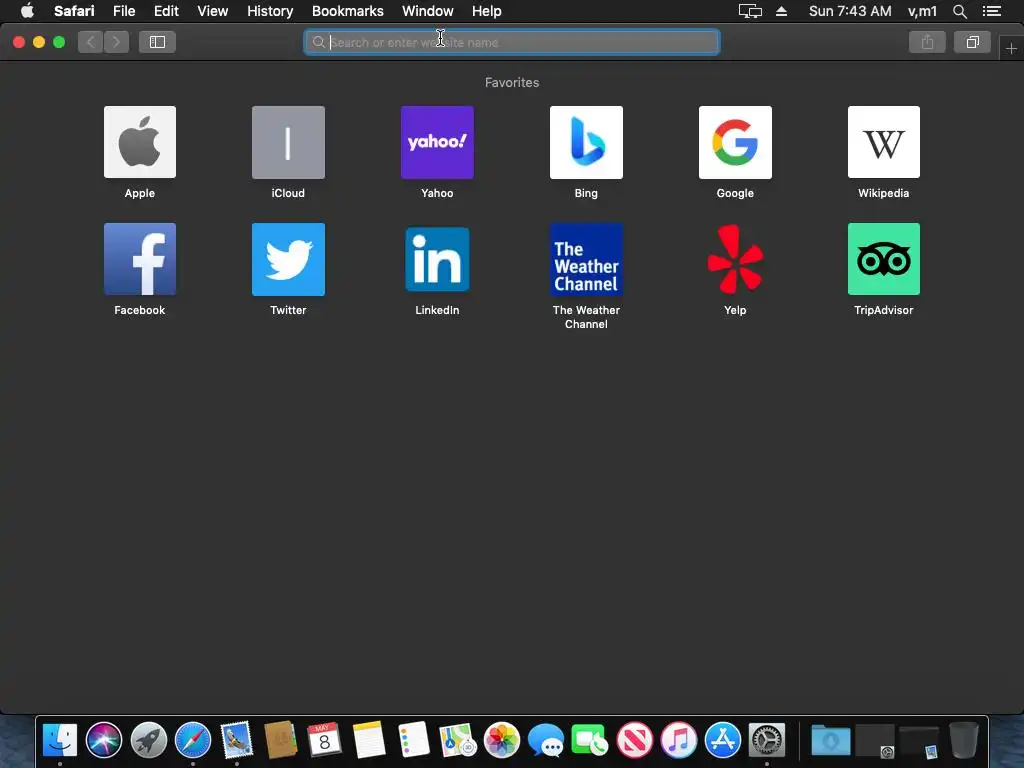Show all tabs overview
Viewport: 1024px width, 768px height.
[972, 42]
